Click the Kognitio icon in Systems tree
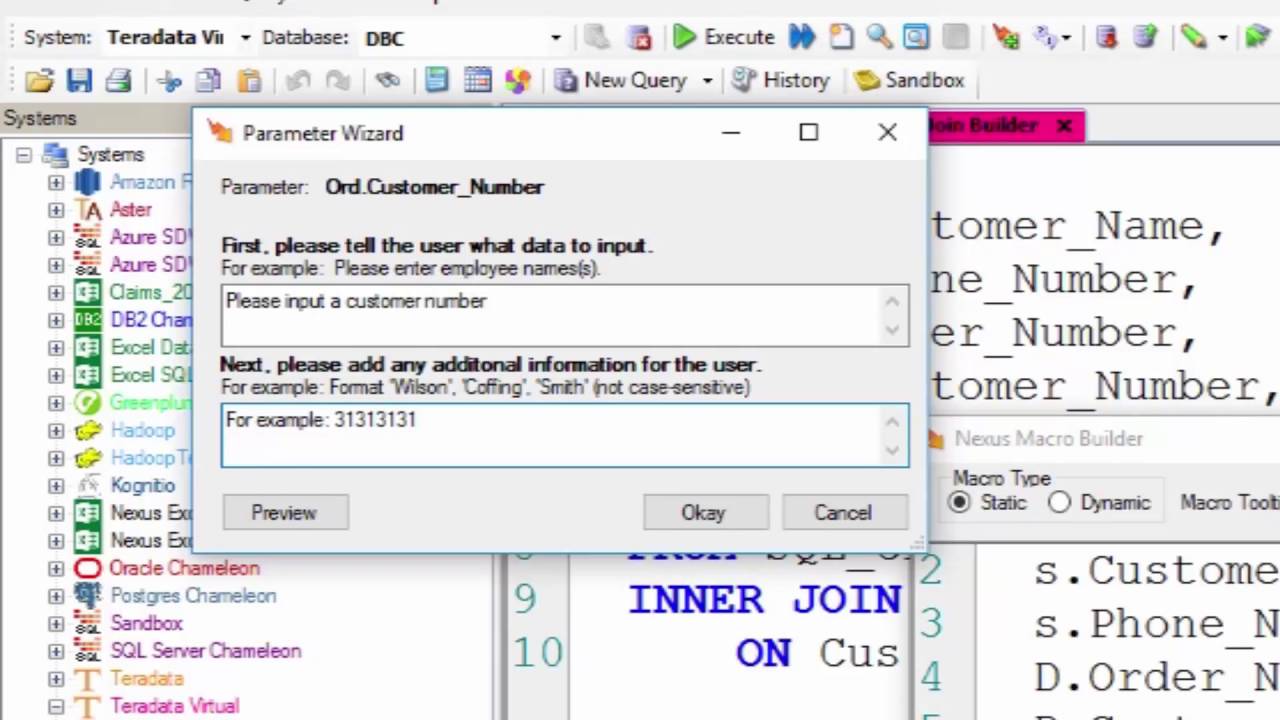Viewport: 1280px width, 720px height. tap(88, 485)
